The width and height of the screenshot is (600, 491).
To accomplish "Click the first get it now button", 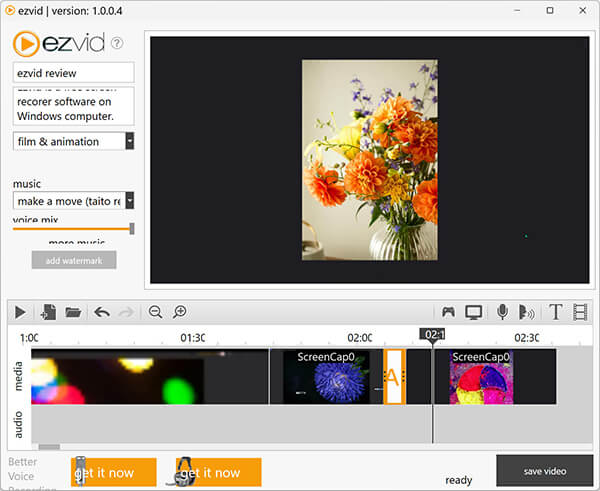I will pyautogui.click(x=114, y=472).
